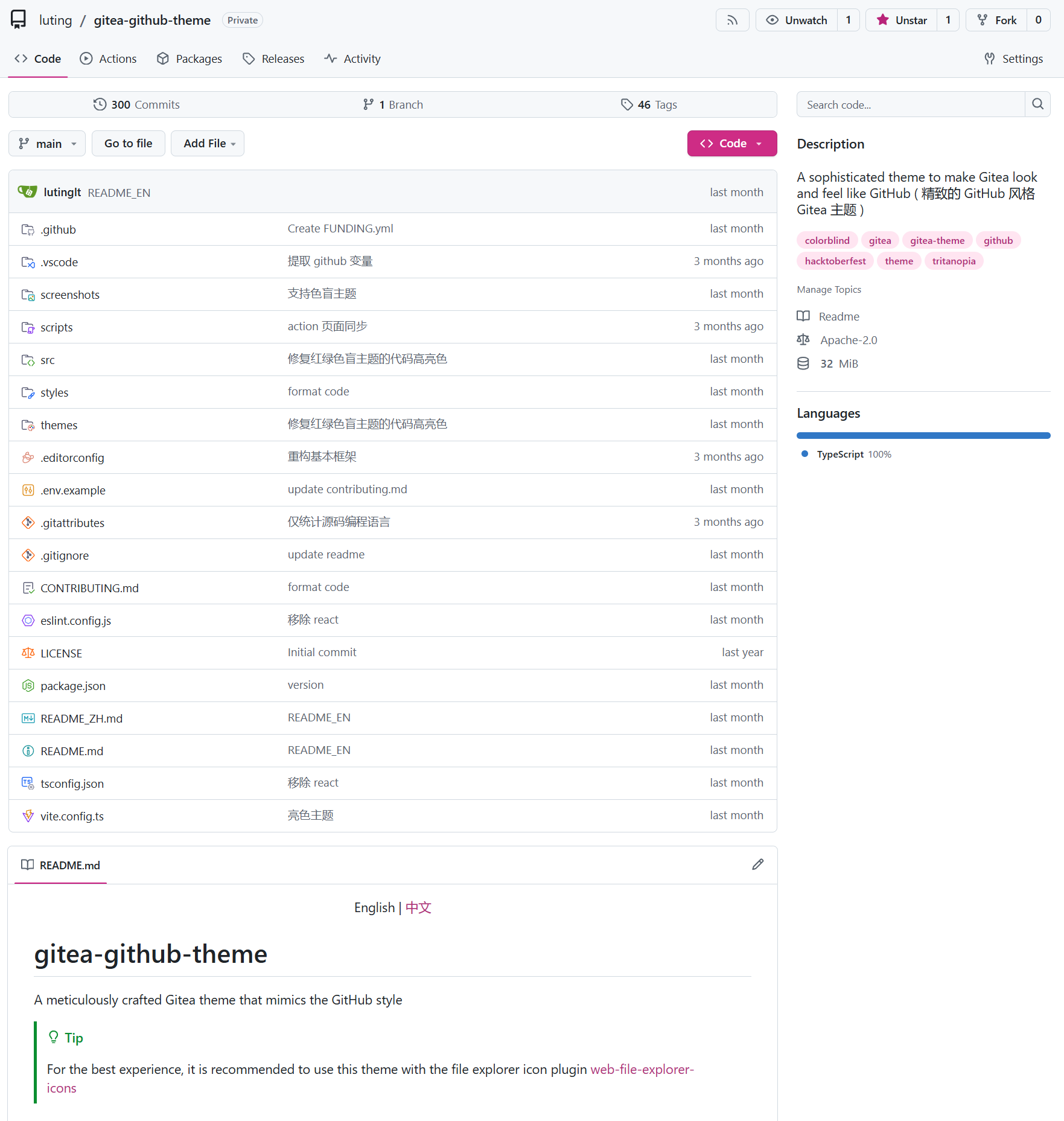This screenshot has height=1121, width=1064.
Task: Switch to the Actions tab
Action: 109,59
